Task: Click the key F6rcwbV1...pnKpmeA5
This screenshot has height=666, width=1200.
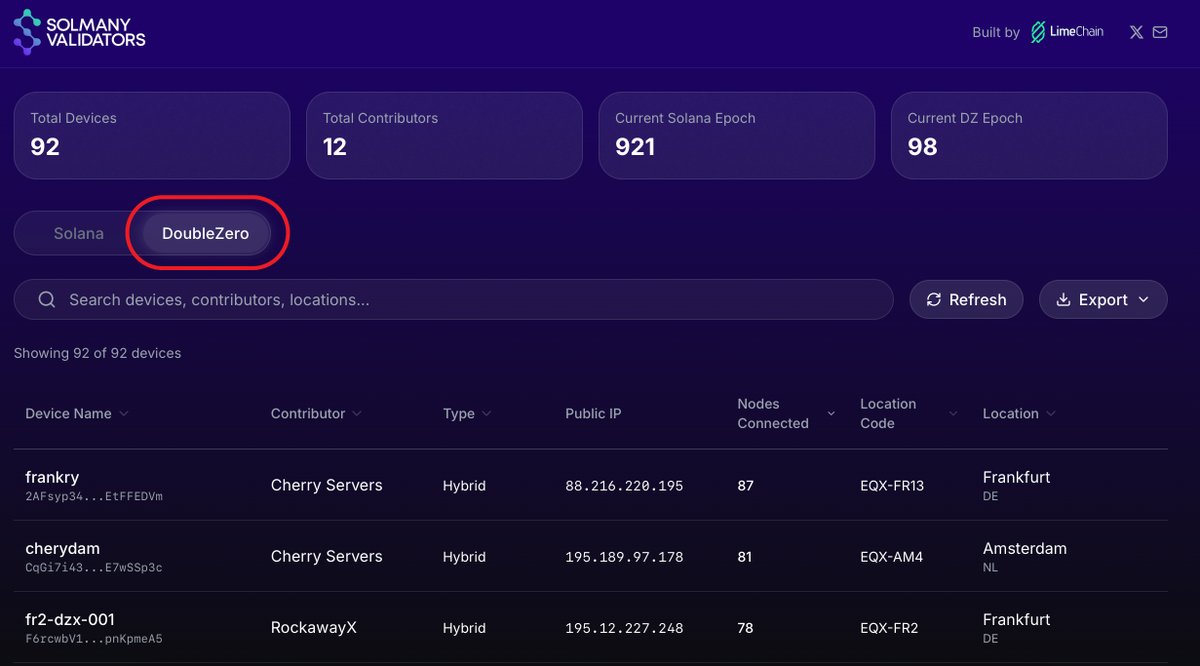Action: tap(94, 638)
